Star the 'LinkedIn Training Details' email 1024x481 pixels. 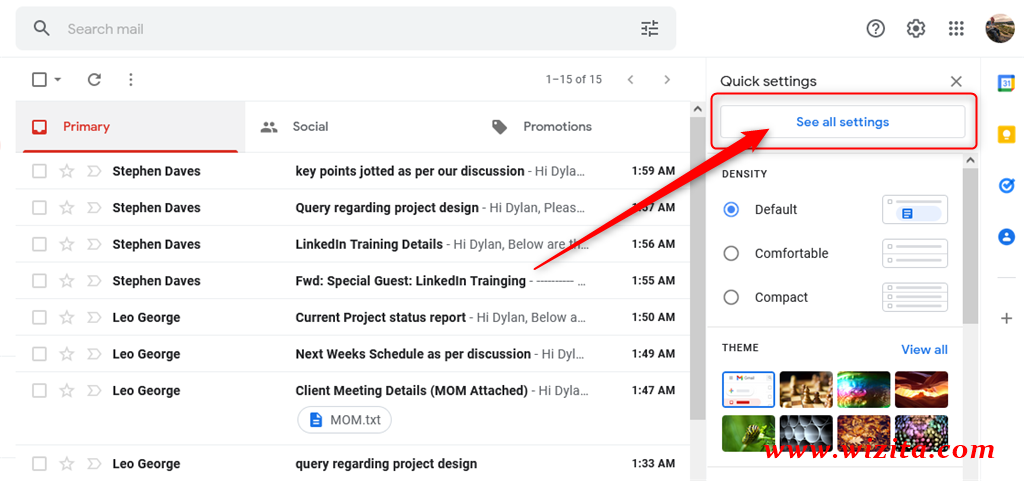(x=67, y=244)
